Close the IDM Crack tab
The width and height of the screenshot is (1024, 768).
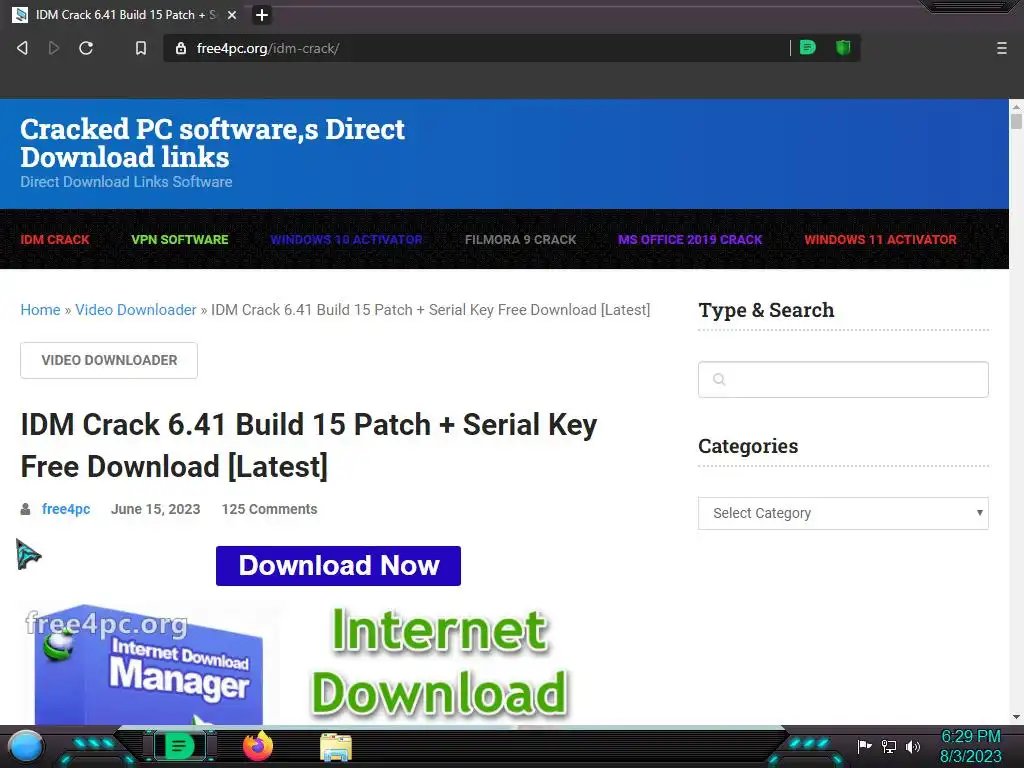pyautogui.click(x=232, y=15)
